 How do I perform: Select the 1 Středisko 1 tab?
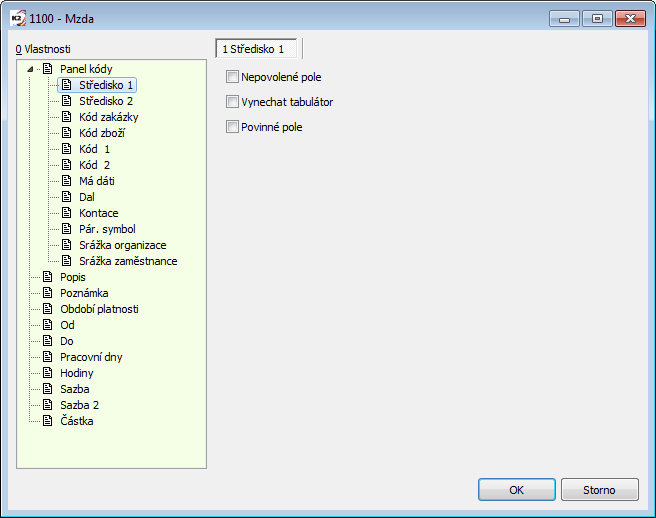[x=253, y=48]
